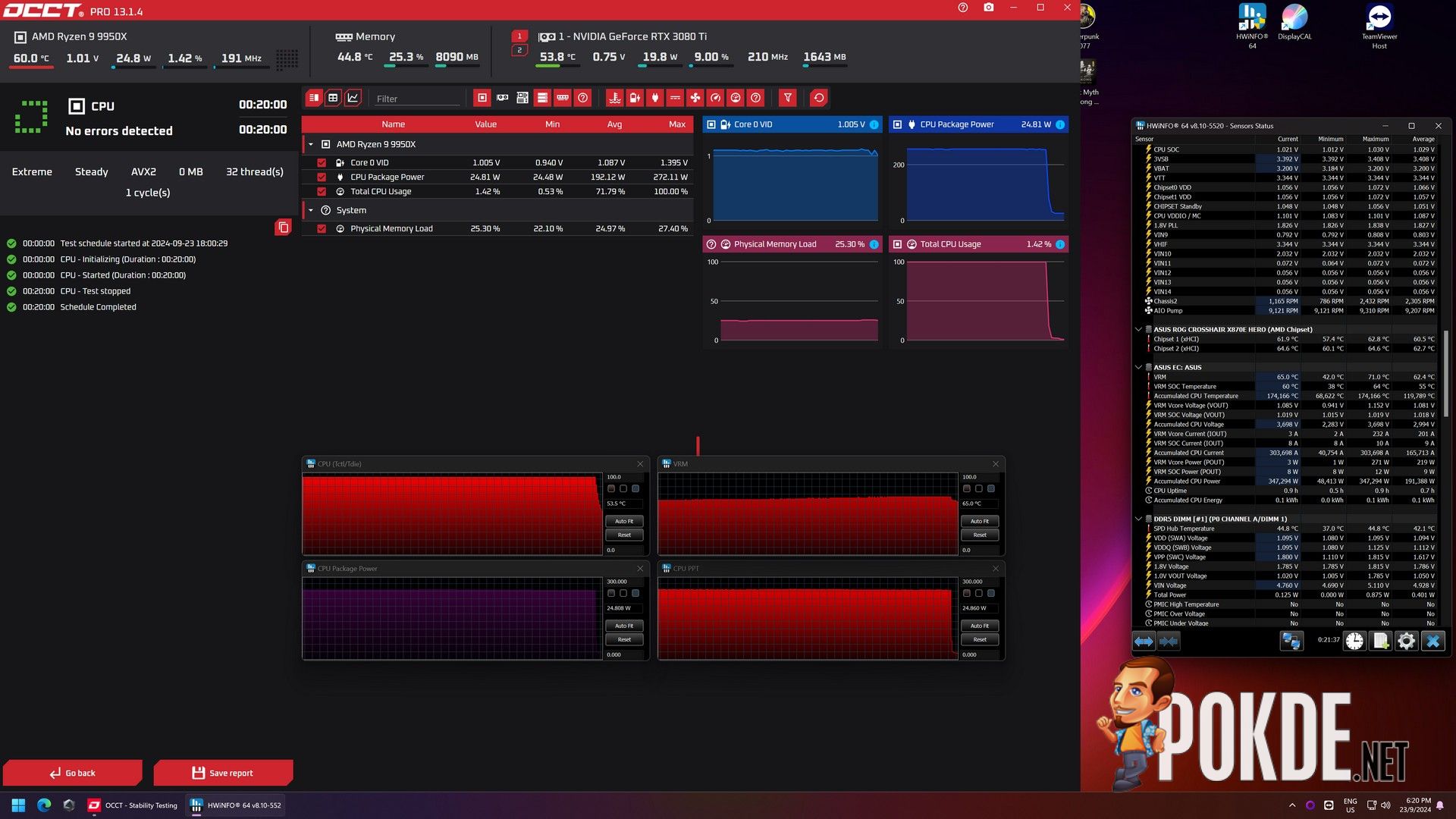Toggle the memory module sensors filter icon

click(x=563, y=98)
